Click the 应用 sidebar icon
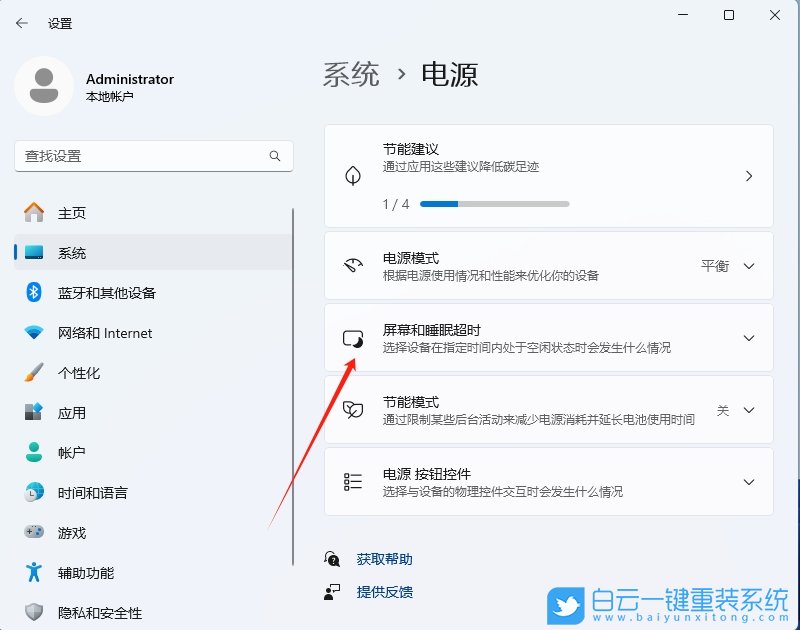The image size is (800, 630). tap(35, 412)
